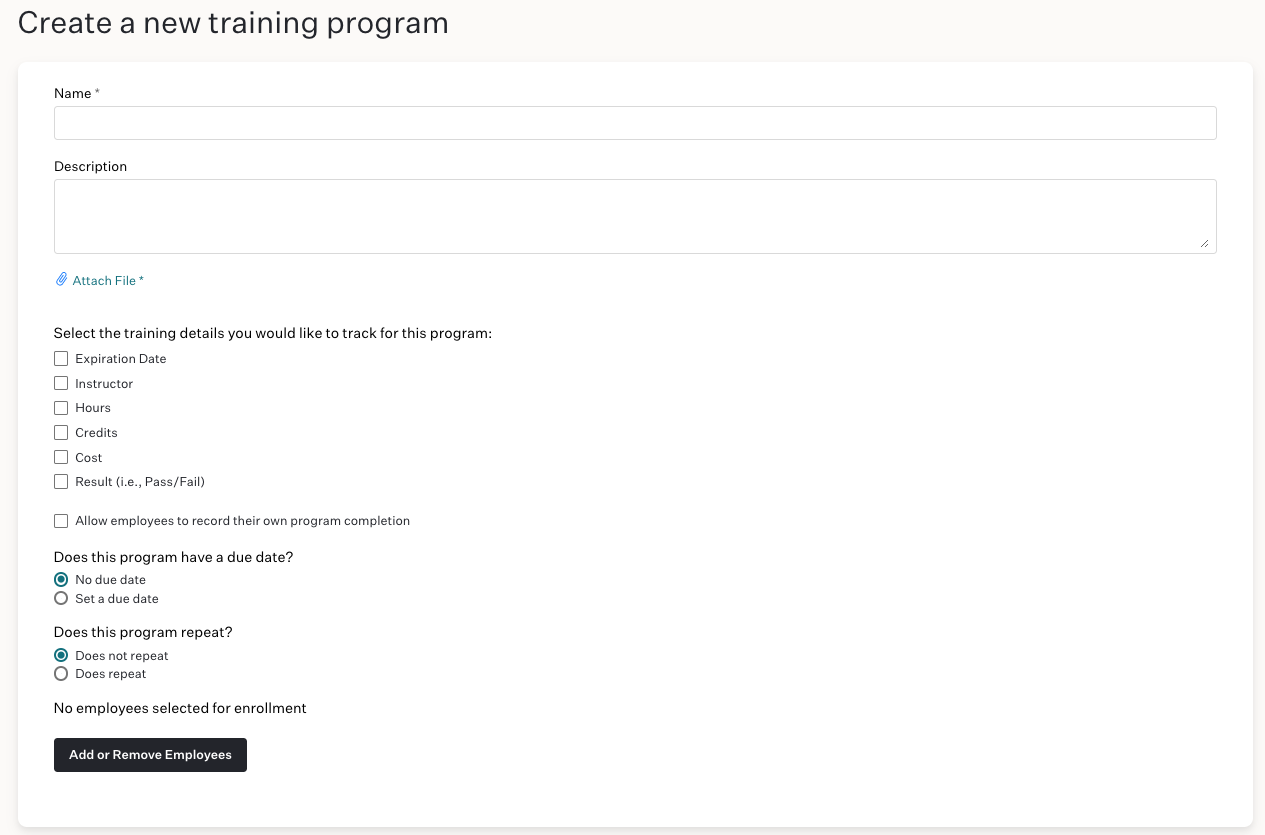Click the description box resize handle
Image resolution: width=1265 pixels, height=835 pixels.
[1204, 242]
